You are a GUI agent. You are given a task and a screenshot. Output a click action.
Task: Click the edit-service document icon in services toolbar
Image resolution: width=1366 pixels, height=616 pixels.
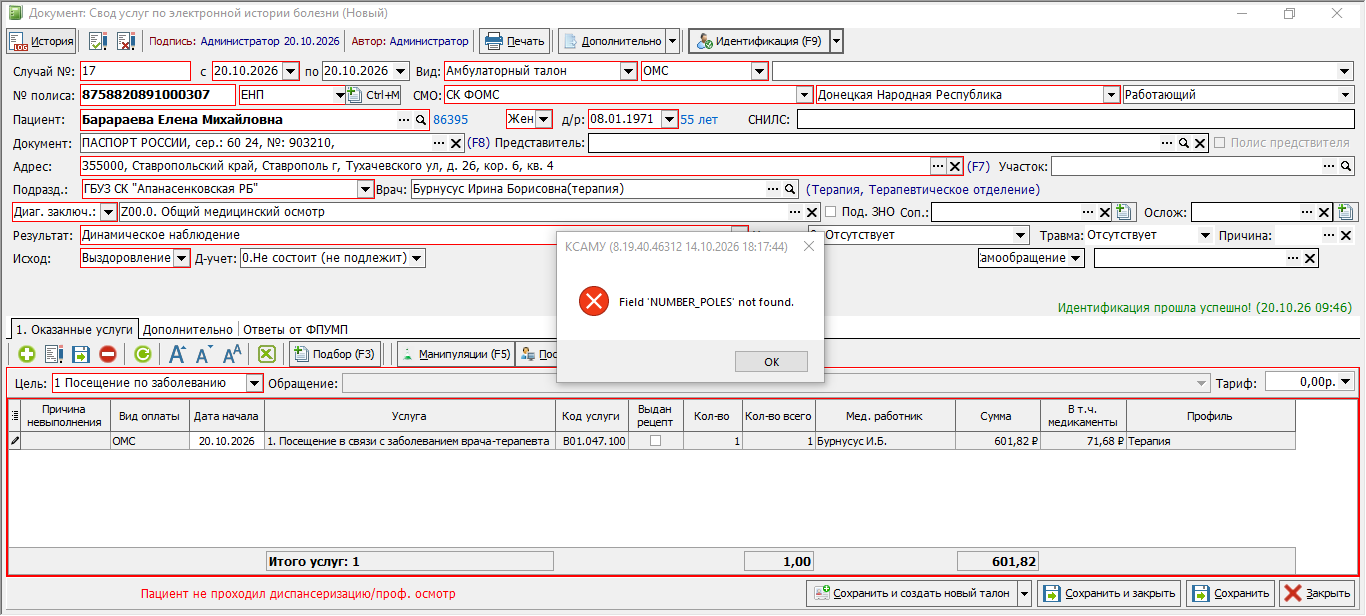click(x=54, y=354)
